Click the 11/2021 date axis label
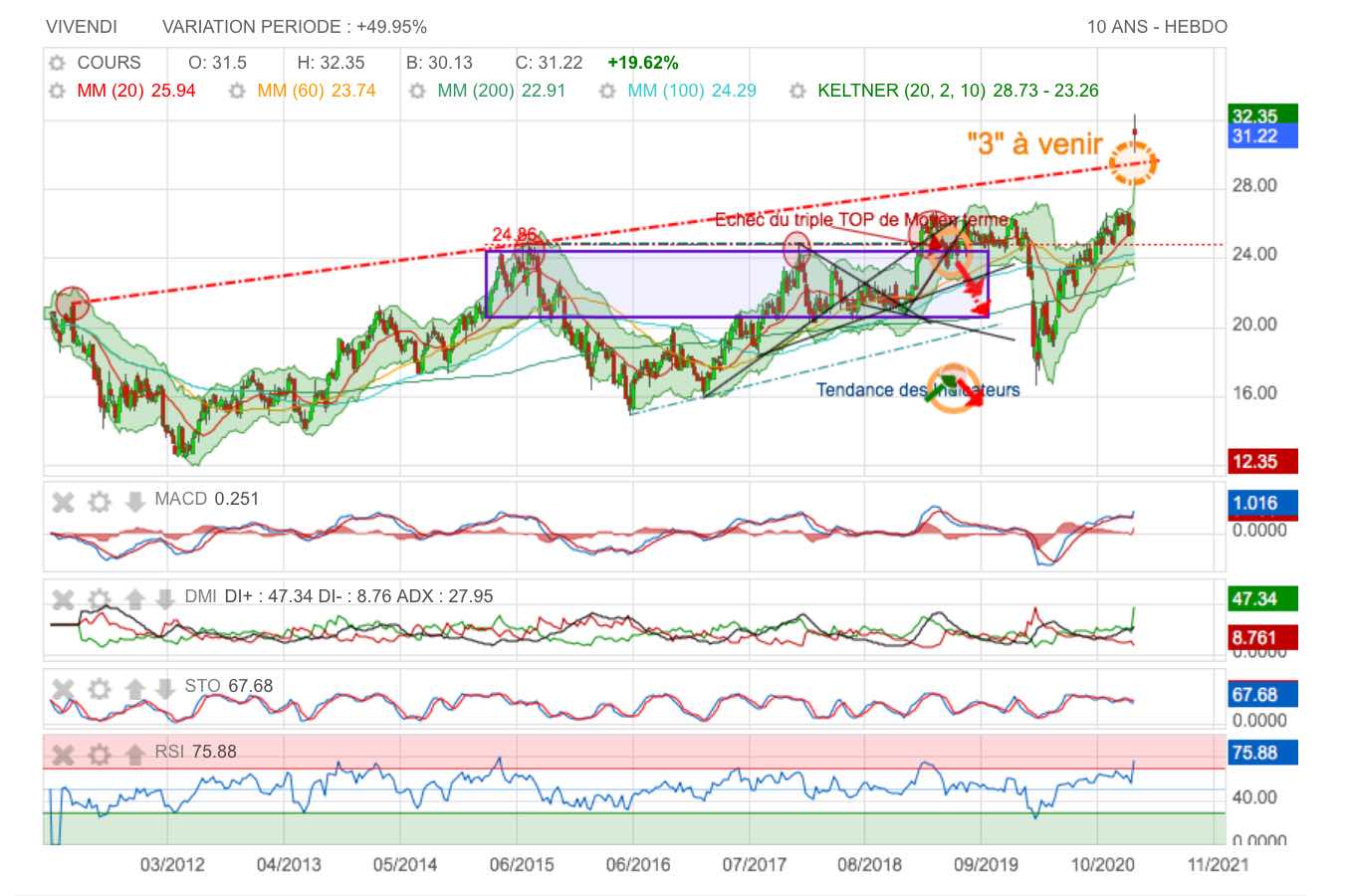 tap(1217, 864)
